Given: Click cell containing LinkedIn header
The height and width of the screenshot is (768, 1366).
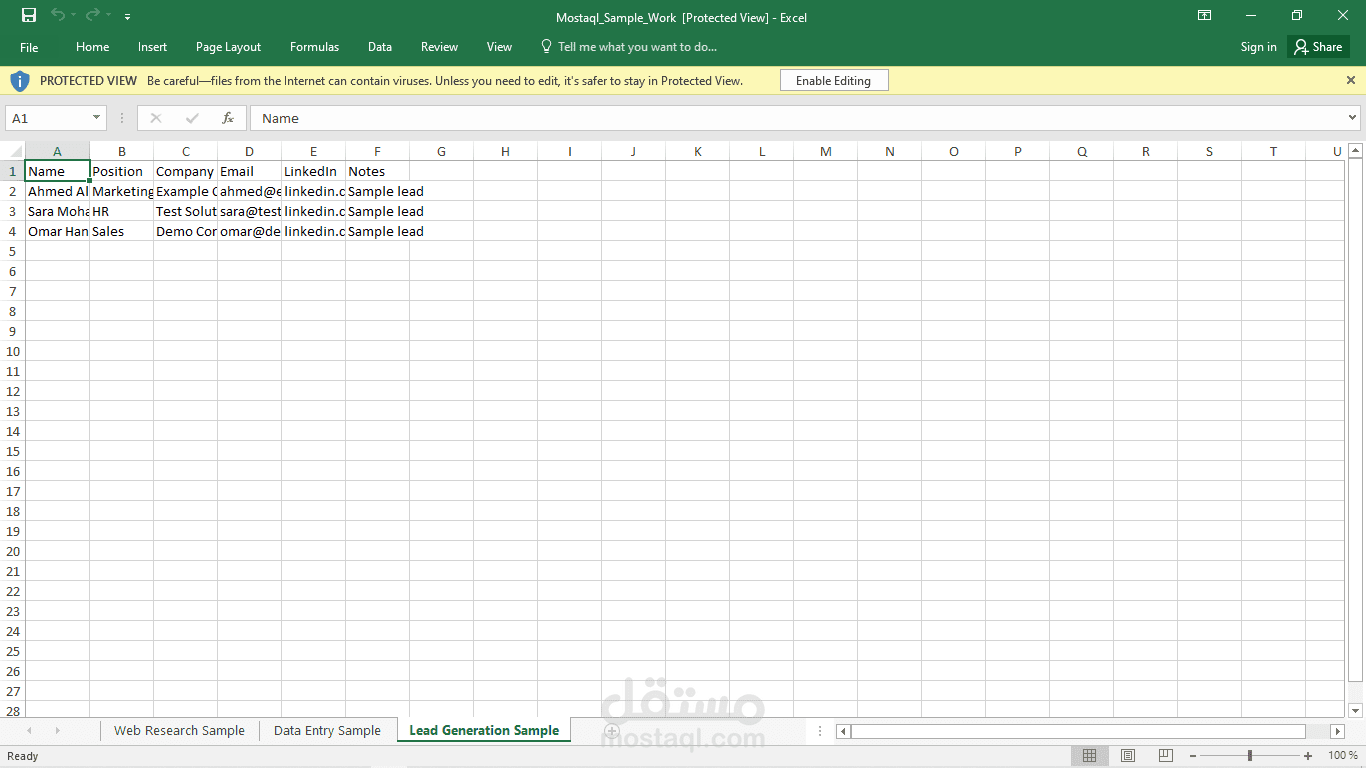Looking at the screenshot, I should (313, 171).
